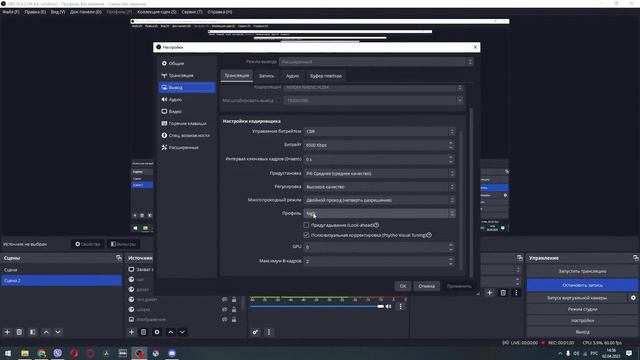Open Файл menu in menu bar
640x360 pixels.
point(11,12)
